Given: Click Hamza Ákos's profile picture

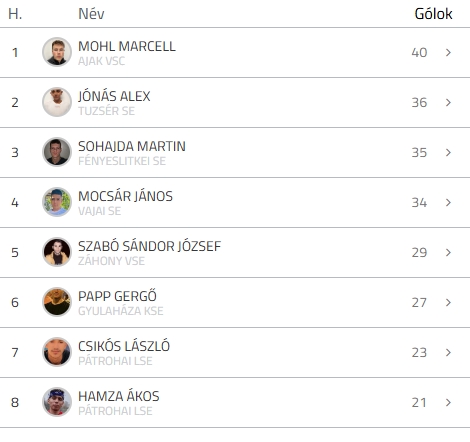Looking at the screenshot, I should [57, 402].
